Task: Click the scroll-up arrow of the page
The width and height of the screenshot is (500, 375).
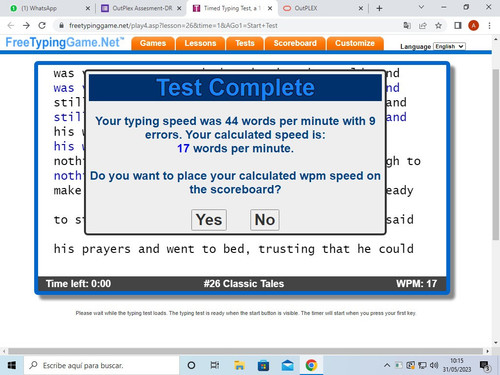Action: point(496,39)
